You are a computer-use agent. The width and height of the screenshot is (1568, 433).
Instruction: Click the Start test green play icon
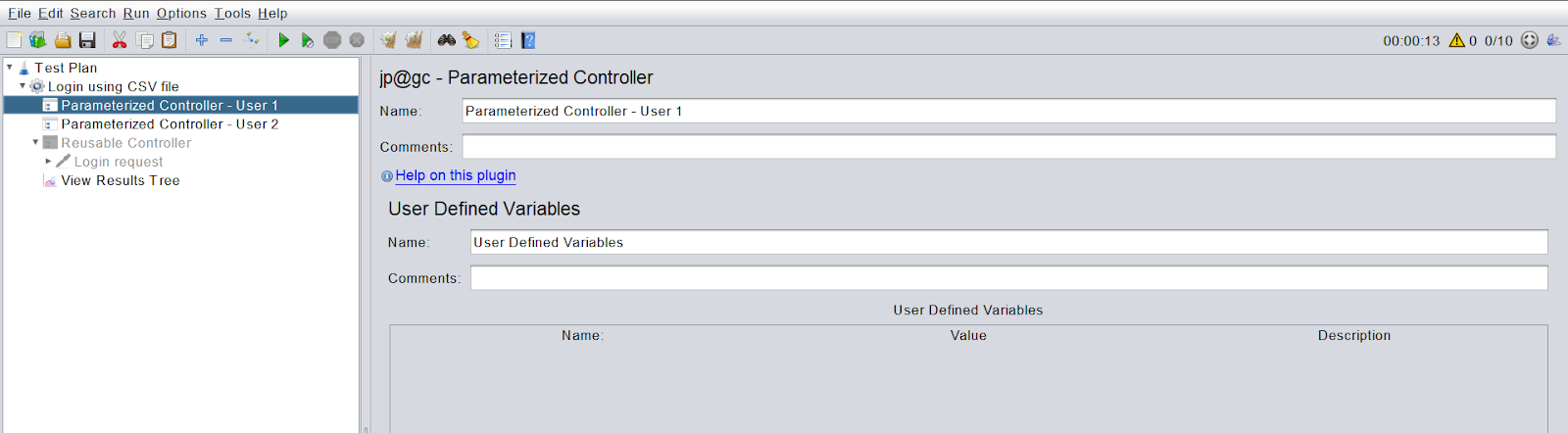pyautogui.click(x=283, y=40)
